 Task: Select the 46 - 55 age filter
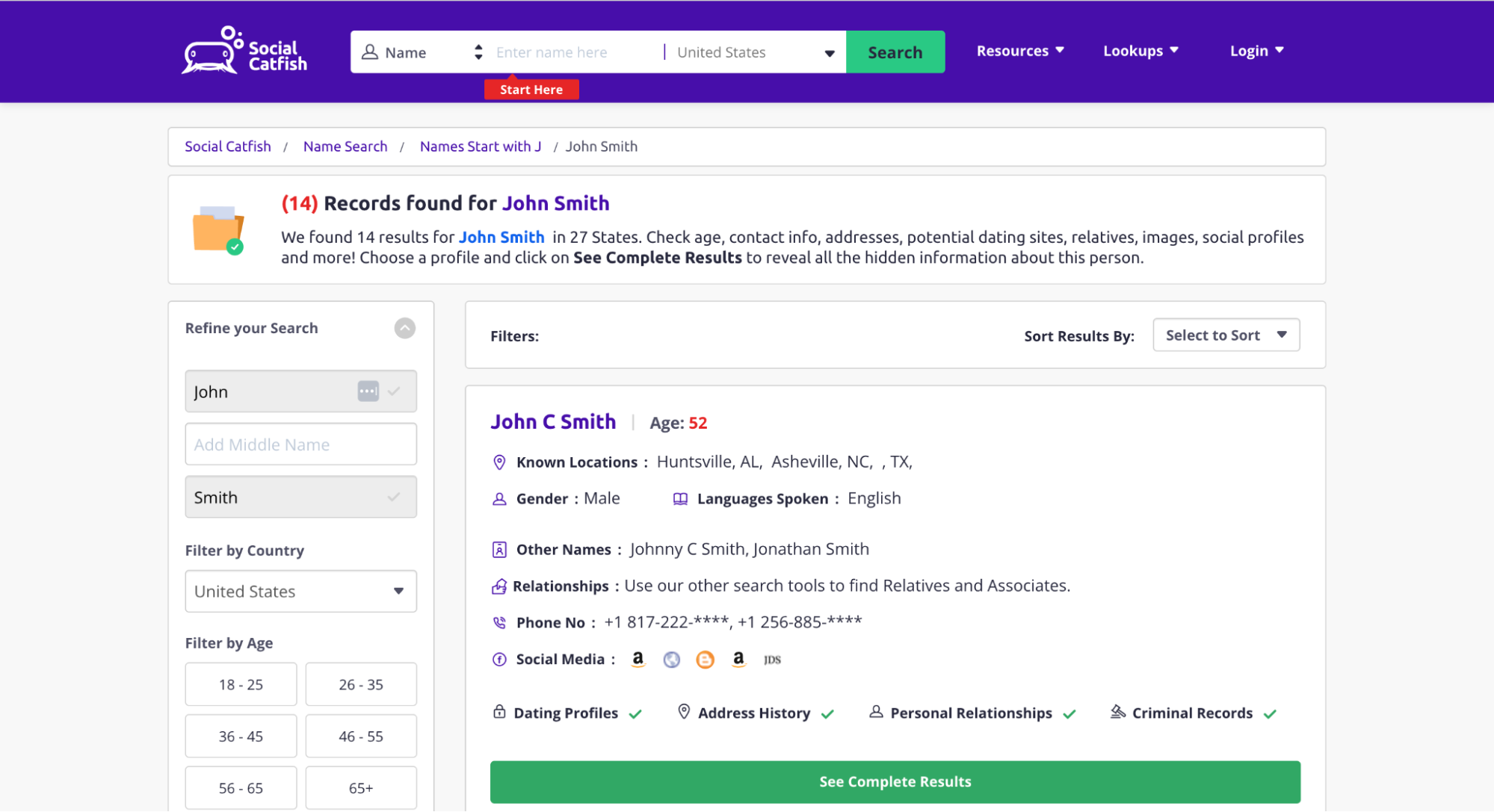click(361, 737)
